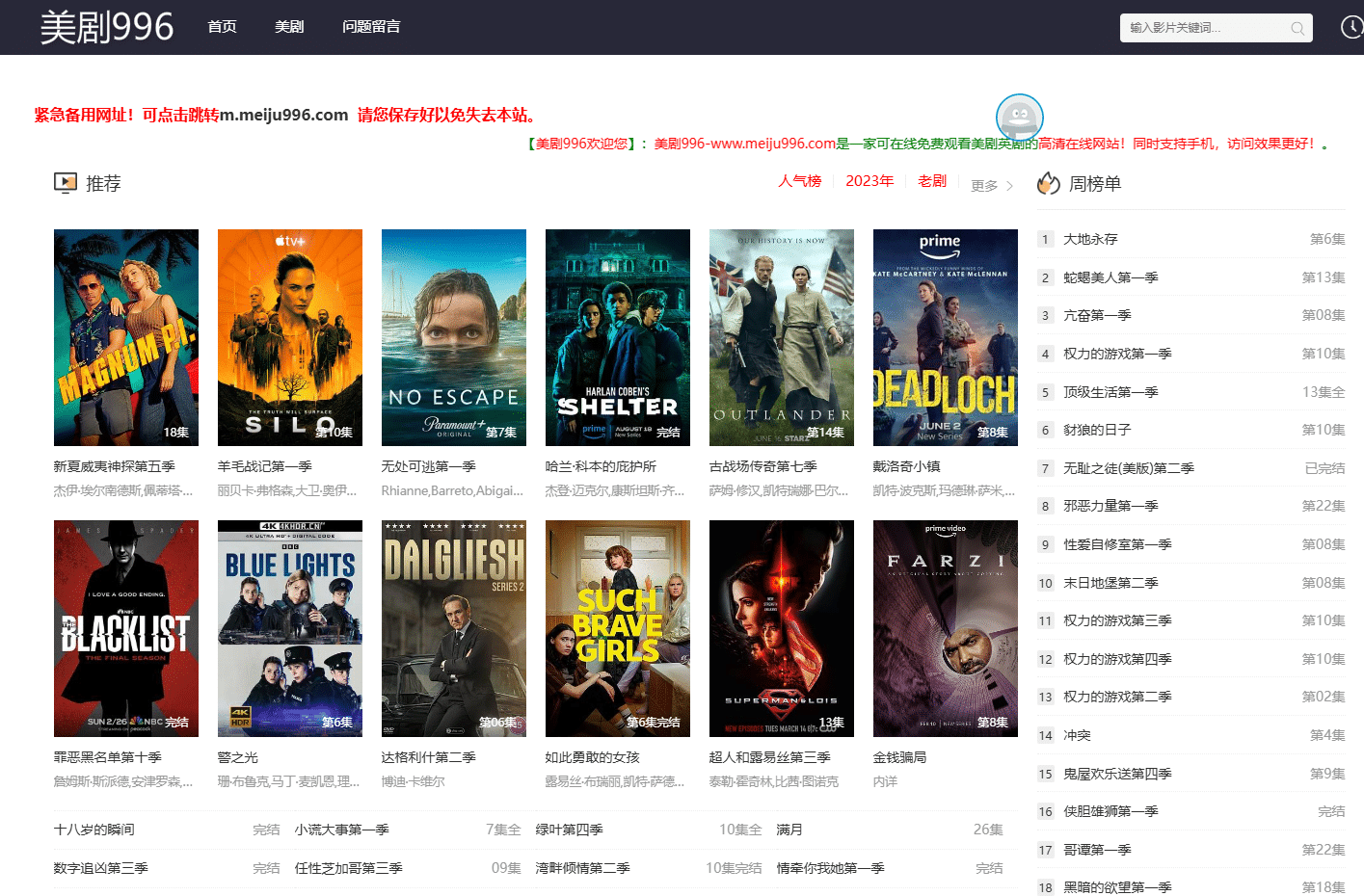The height and width of the screenshot is (896, 1364).
Task: Open 问题留言 page in navigation
Action: pyautogui.click(x=371, y=27)
